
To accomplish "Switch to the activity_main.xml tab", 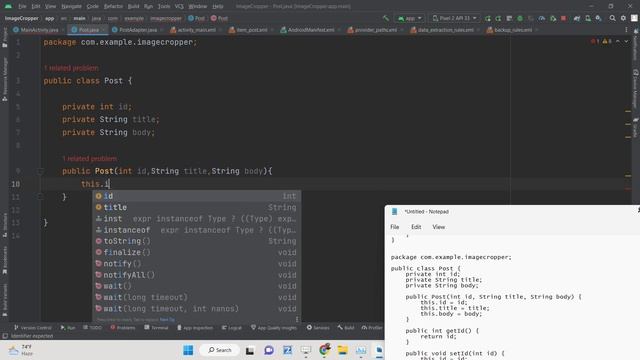I will point(196,30).
